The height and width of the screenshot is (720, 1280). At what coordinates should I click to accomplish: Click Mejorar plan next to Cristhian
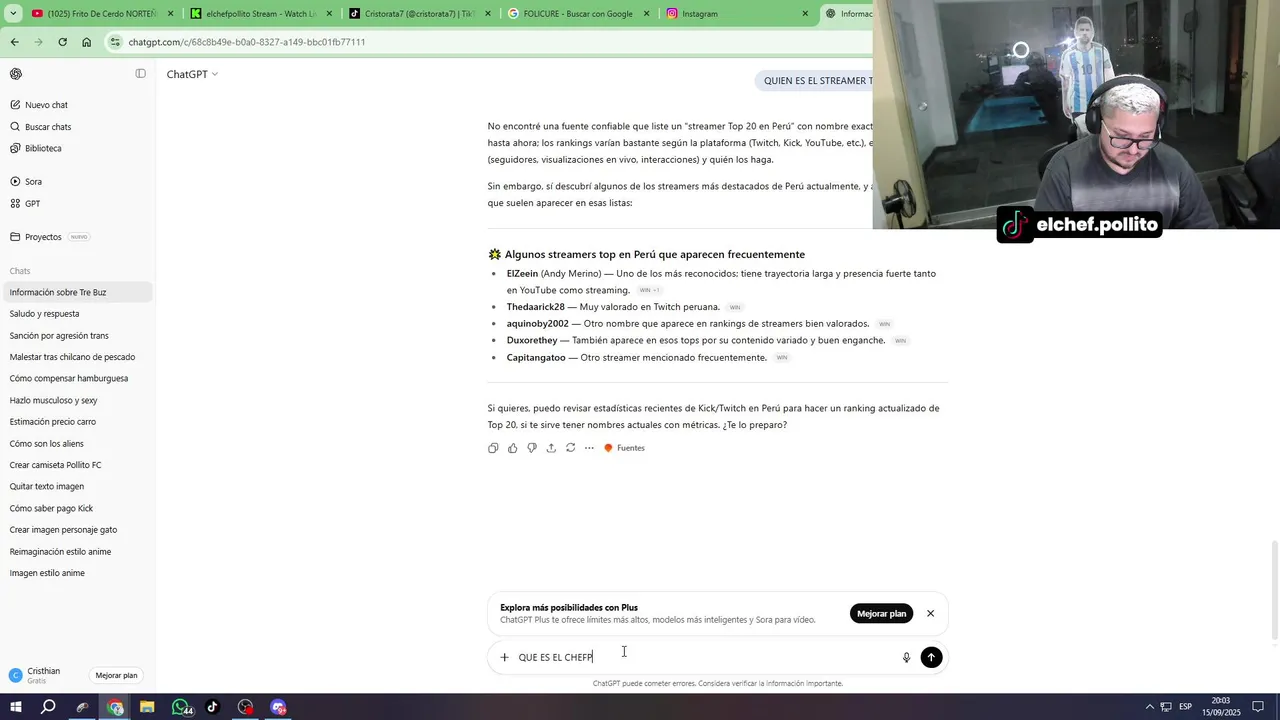click(x=117, y=675)
